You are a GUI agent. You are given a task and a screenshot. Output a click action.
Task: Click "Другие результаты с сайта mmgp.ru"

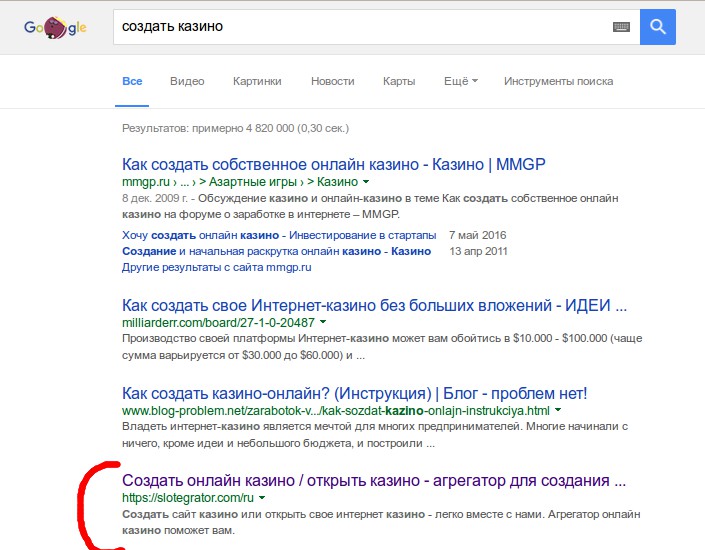217,268
